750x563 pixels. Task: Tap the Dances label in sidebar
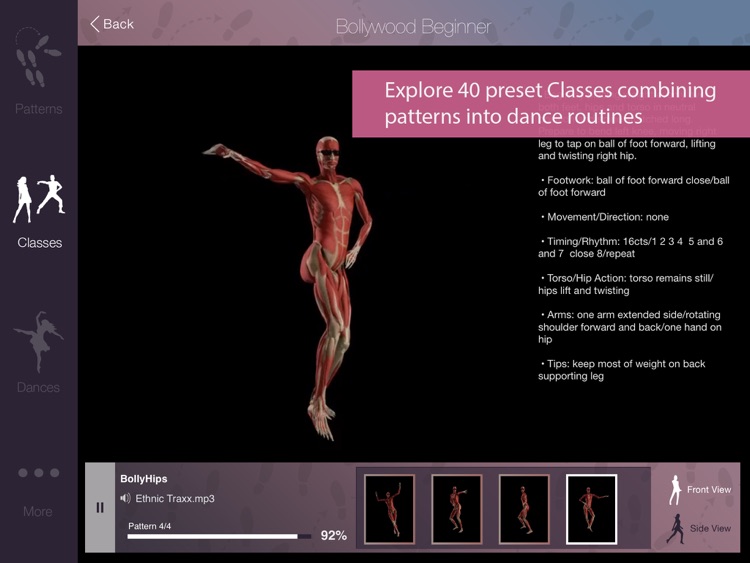point(38,387)
